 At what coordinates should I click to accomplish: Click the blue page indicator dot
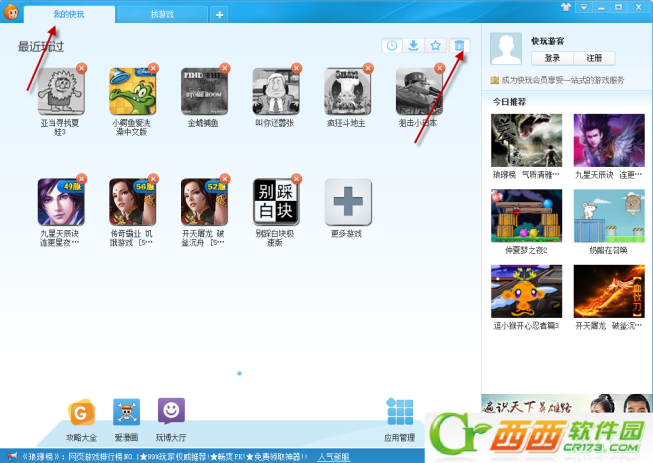(x=239, y=373)
